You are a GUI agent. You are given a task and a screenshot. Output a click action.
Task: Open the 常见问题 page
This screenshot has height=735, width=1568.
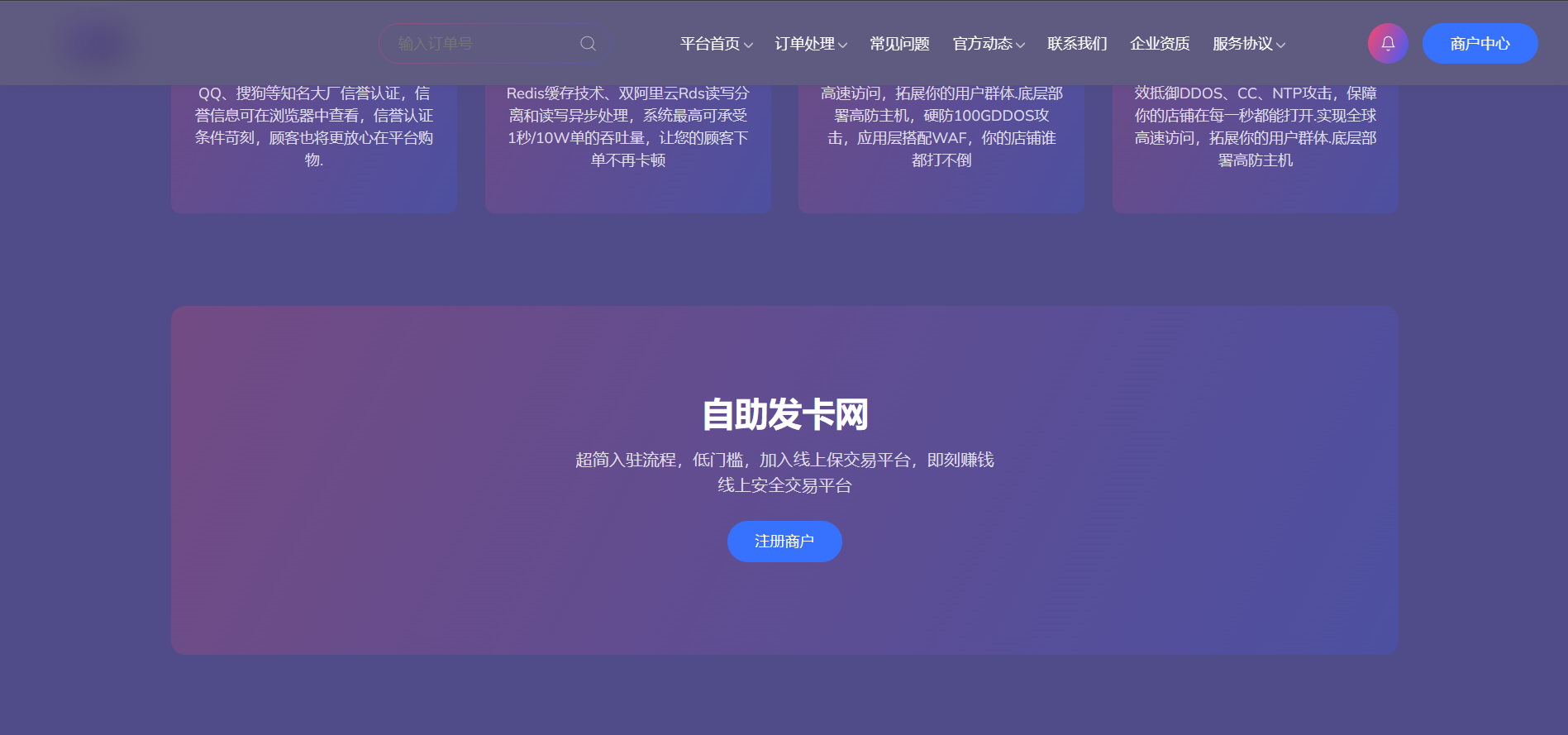(899, 44)
